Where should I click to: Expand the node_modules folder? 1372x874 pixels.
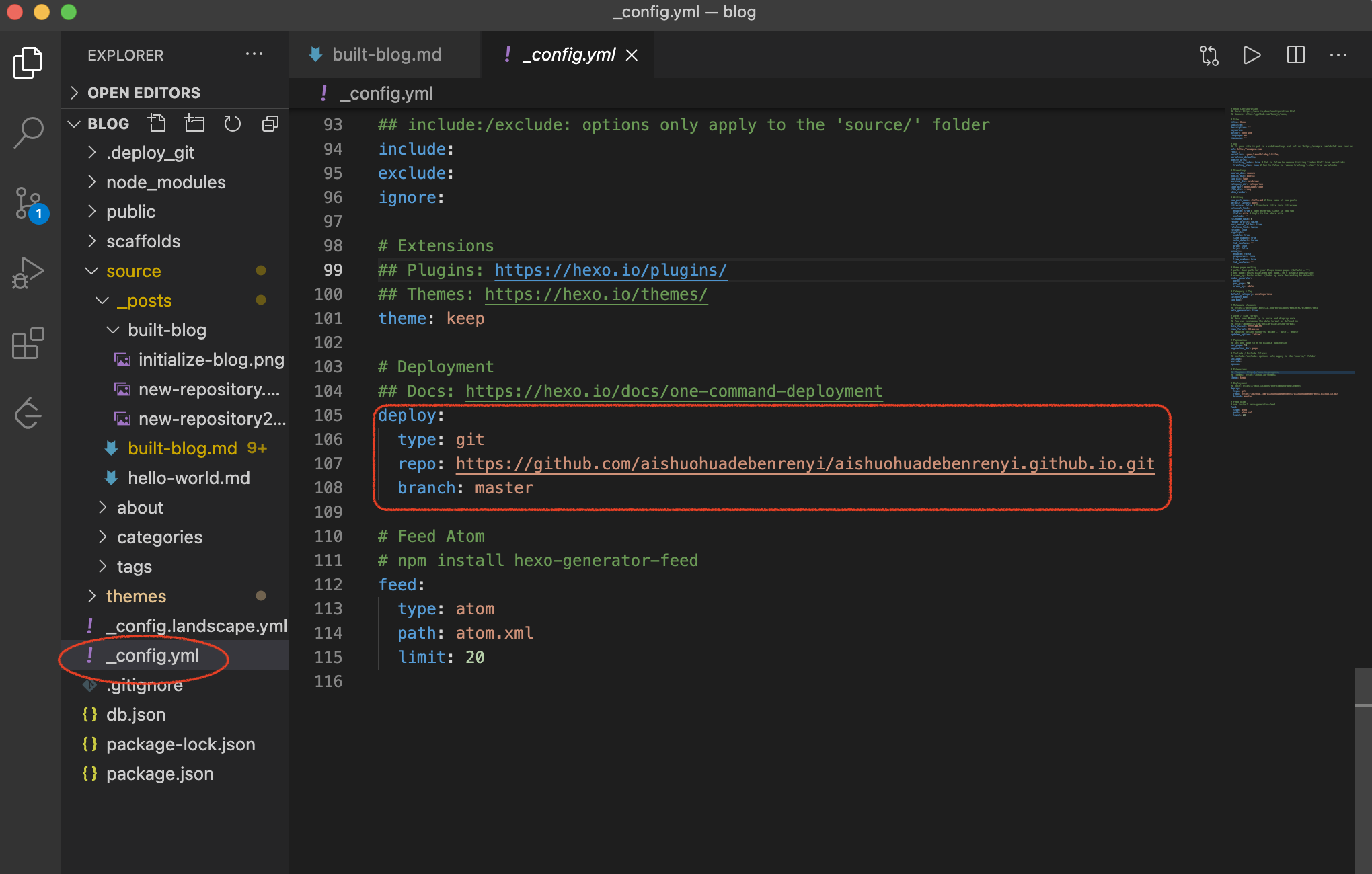point(165,182)
